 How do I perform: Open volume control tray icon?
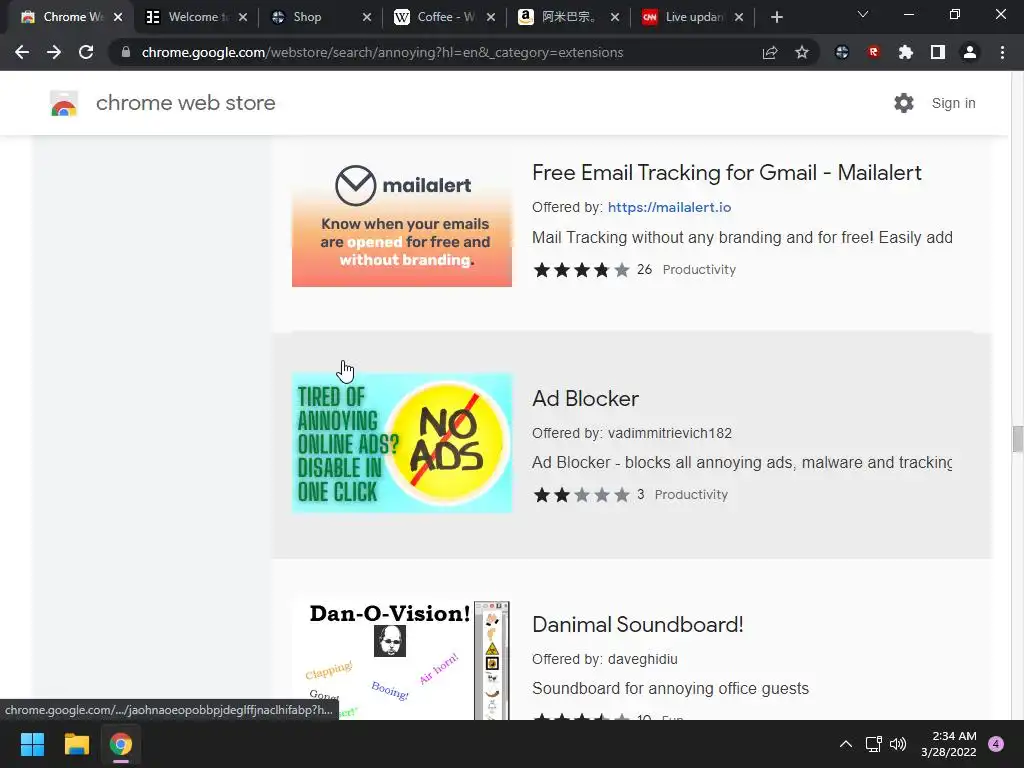coord(898,744)
